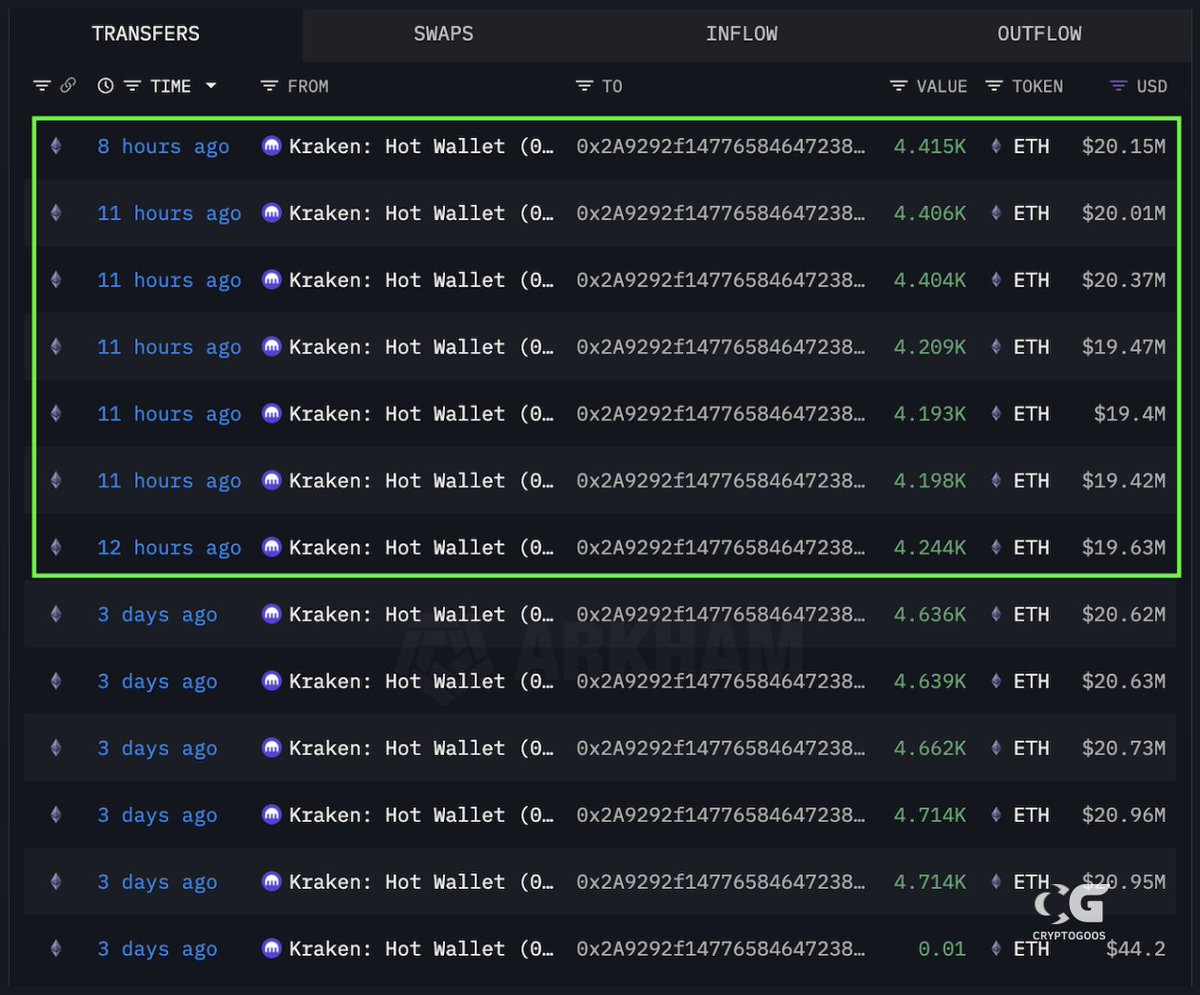Click Ethereum chain icon in the $20.37M row
The image size is (1200, 995).
click(x=56, y=280)
